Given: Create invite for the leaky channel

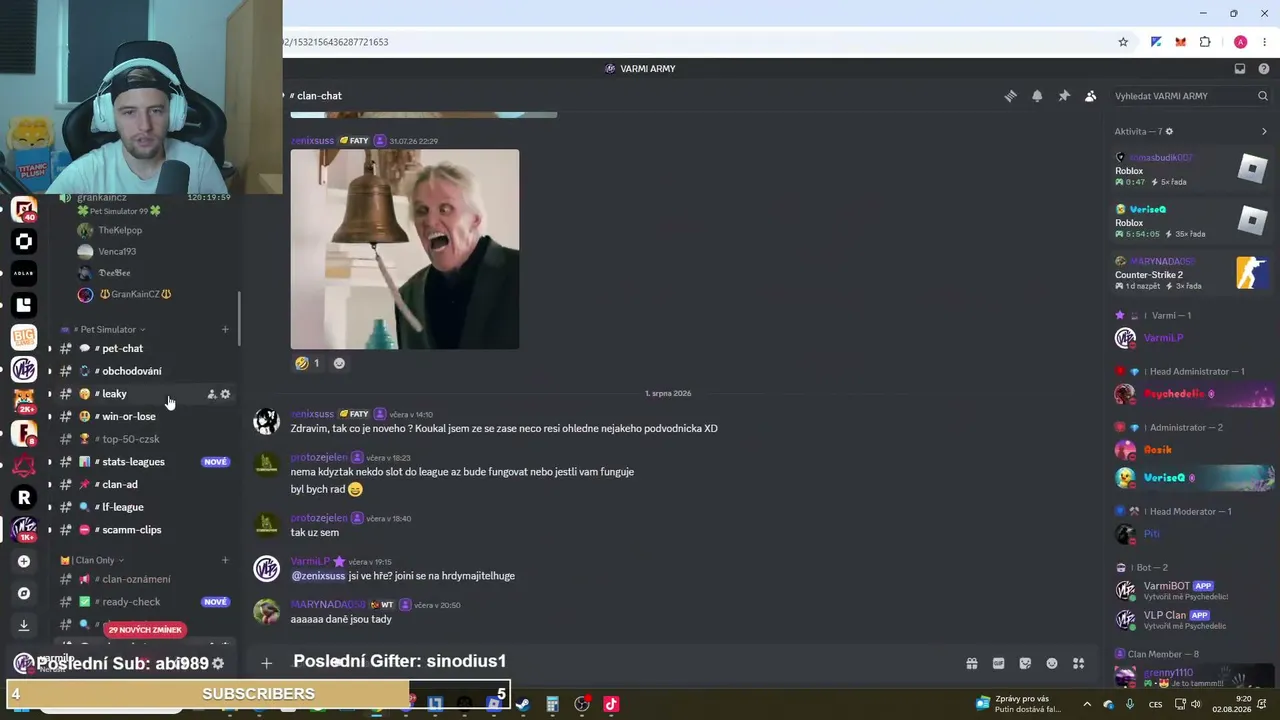Looking at the screenshot, I should coord(211,394).
